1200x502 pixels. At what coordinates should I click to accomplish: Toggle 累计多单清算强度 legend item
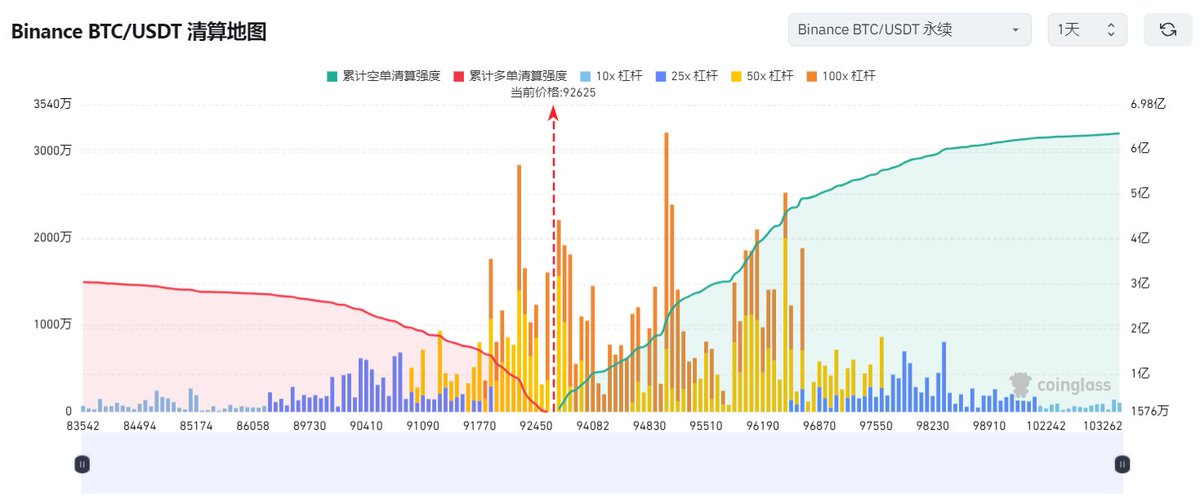(x=510, y=76)
